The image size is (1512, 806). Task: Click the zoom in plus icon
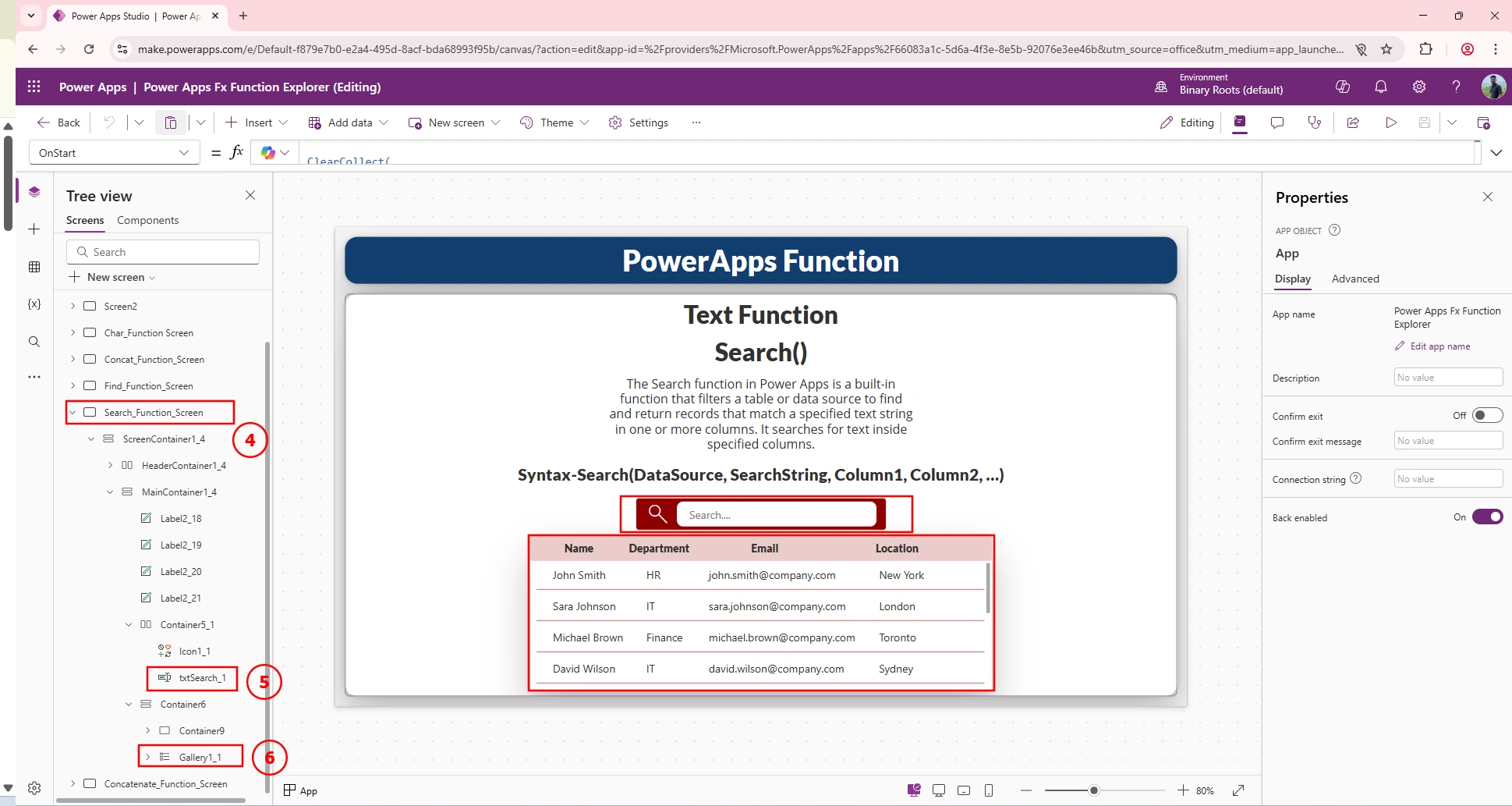pyautogui.click(x=1183, y=790)
